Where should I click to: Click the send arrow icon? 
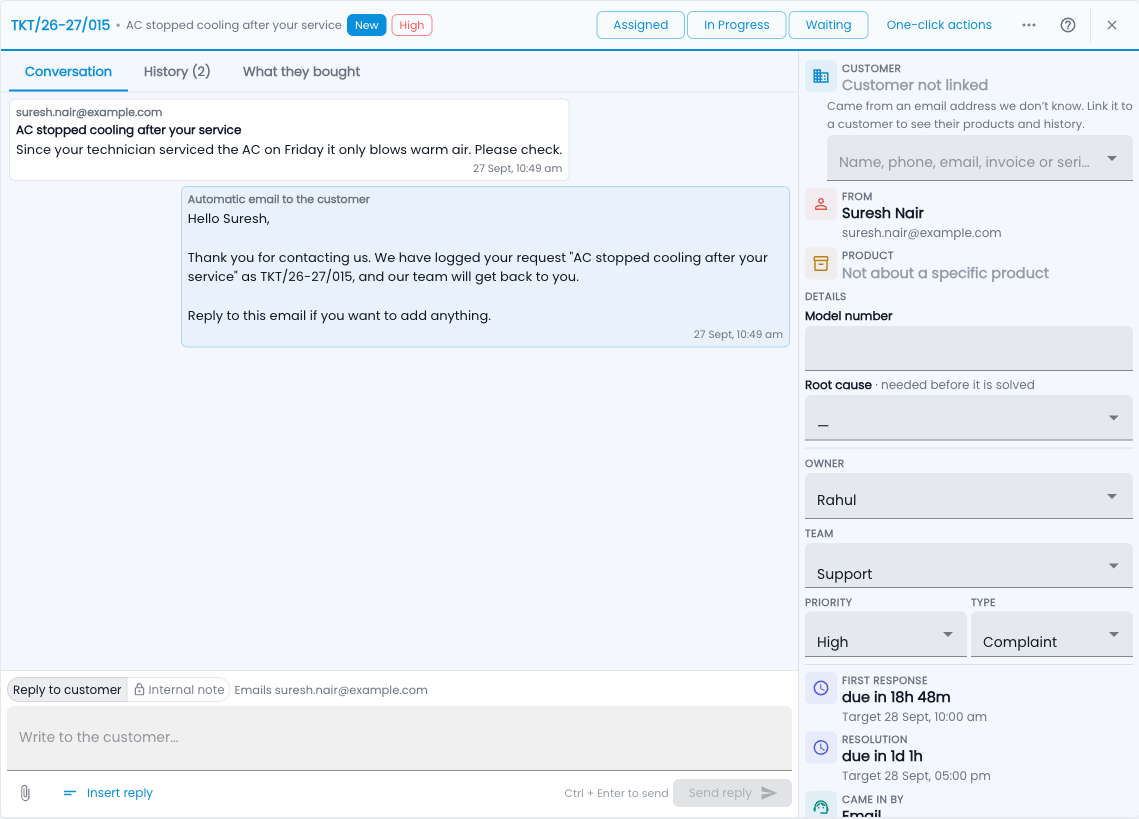coord(769,793)
